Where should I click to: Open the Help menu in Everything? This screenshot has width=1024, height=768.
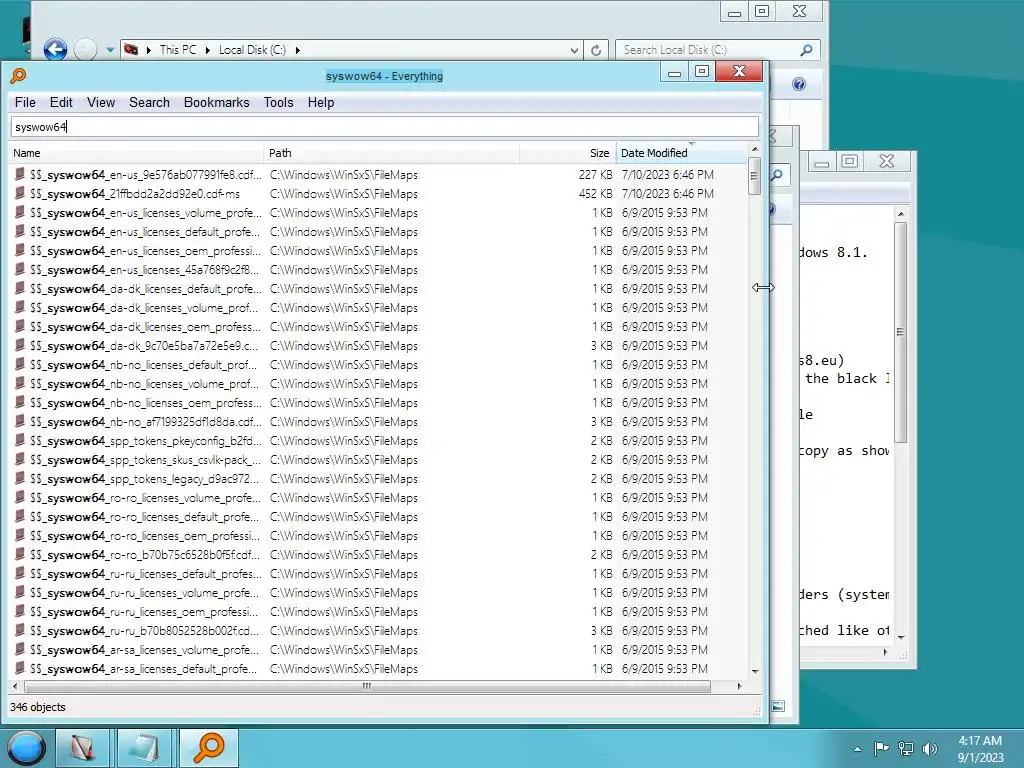321,103
